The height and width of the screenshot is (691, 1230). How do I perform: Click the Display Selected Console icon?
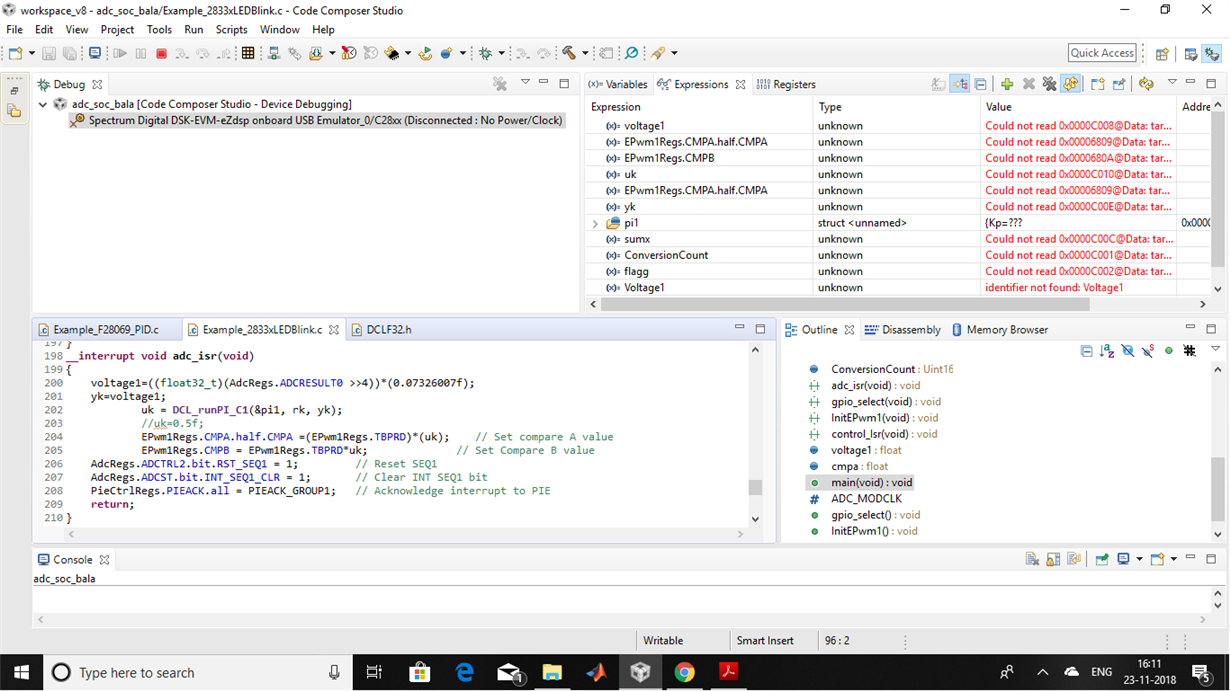point(1123,559)
